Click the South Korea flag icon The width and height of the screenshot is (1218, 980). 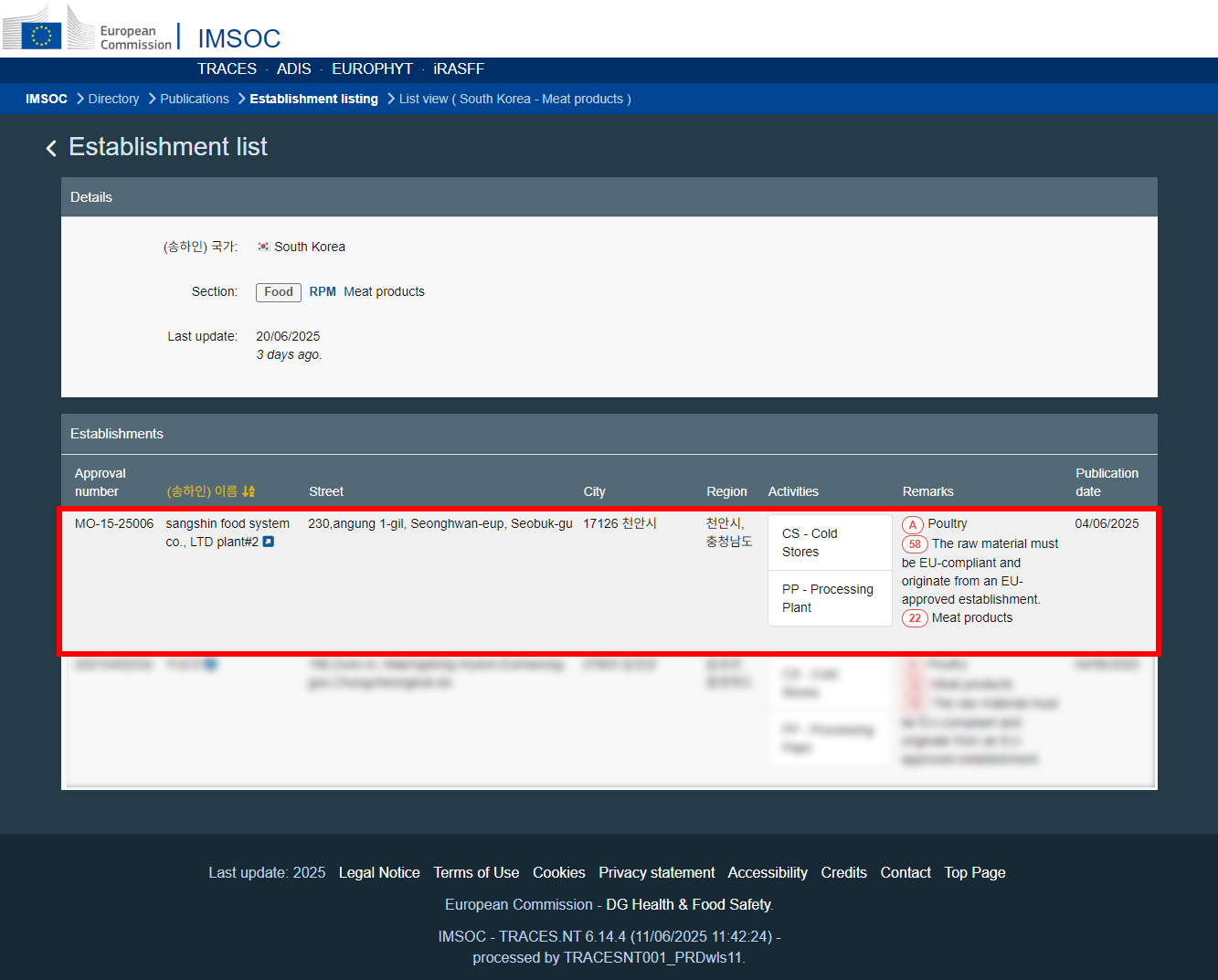click(x=263, y=247)
